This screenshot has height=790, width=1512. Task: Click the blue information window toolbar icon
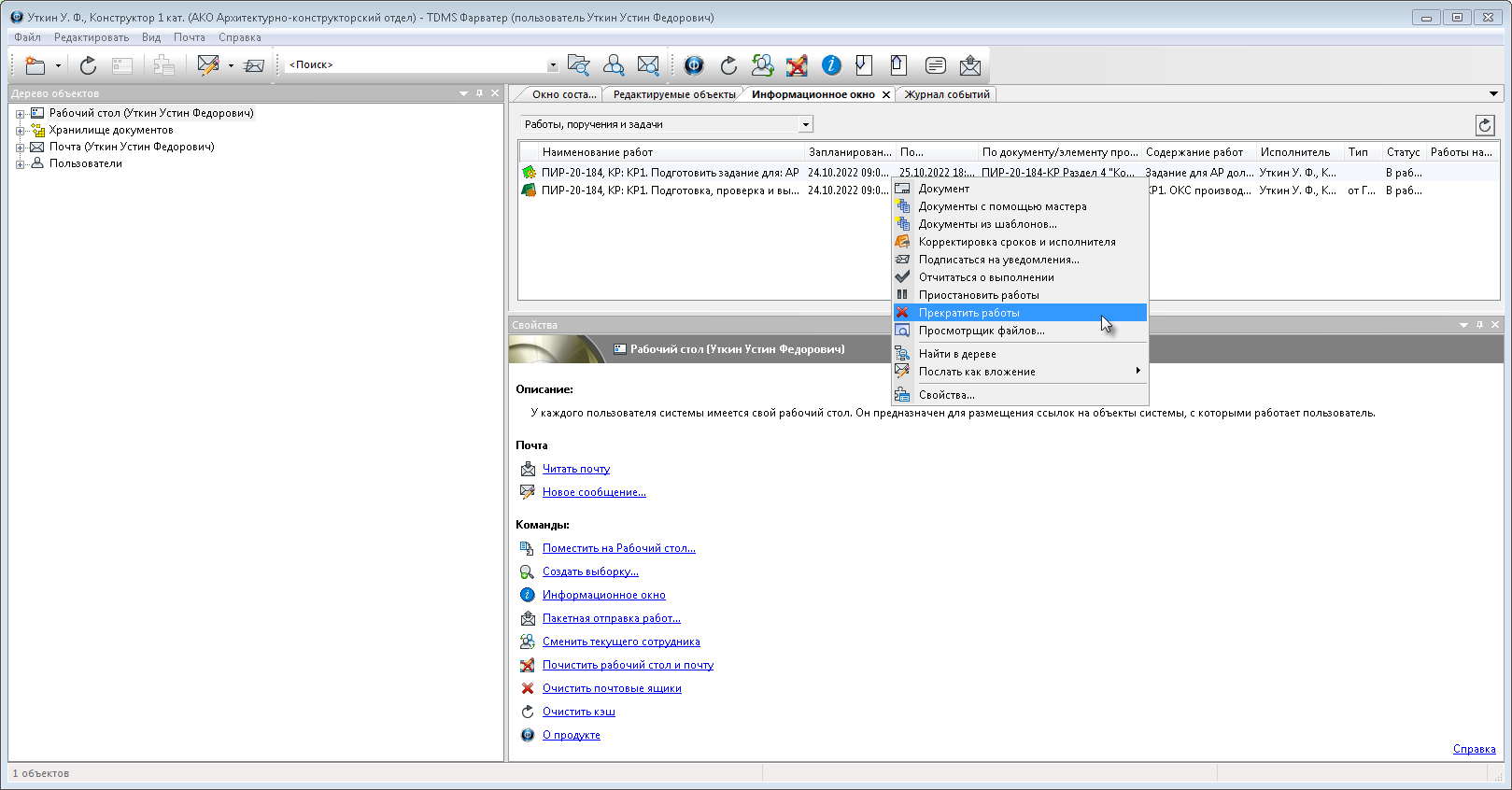(831, 65)
